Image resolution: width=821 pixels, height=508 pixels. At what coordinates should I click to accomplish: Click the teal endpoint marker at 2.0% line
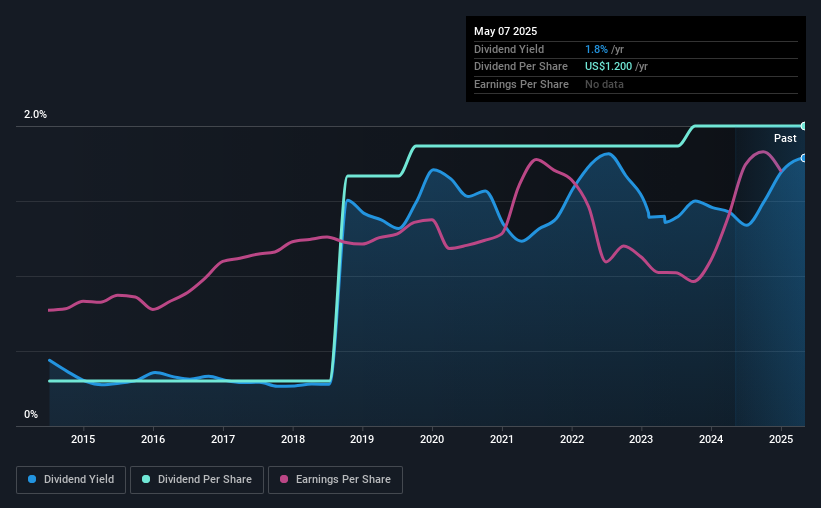pyautogui.click(x=804, y=126)
